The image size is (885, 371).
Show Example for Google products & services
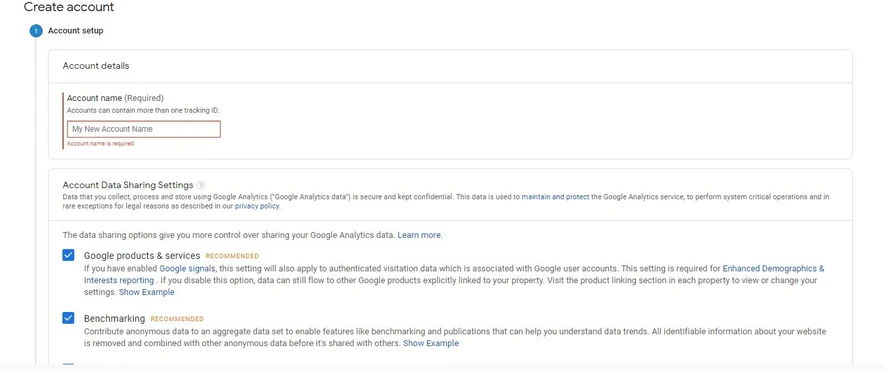(147, 292)
